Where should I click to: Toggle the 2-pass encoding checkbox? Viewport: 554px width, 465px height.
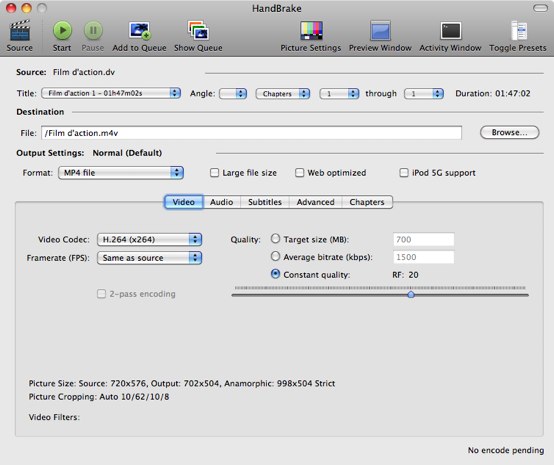101,294
